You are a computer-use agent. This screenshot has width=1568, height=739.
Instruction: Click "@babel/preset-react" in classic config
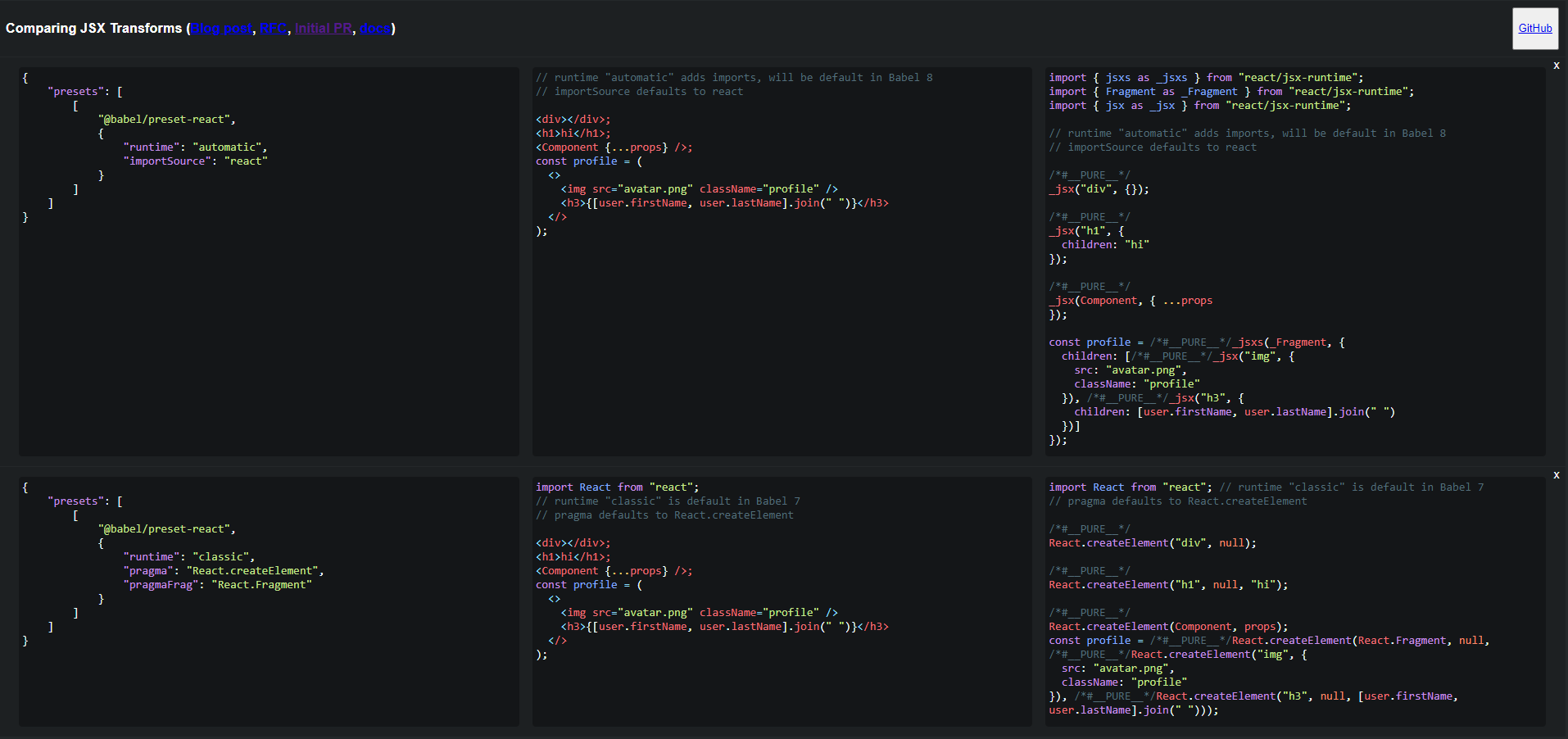[x=167, y=529]
